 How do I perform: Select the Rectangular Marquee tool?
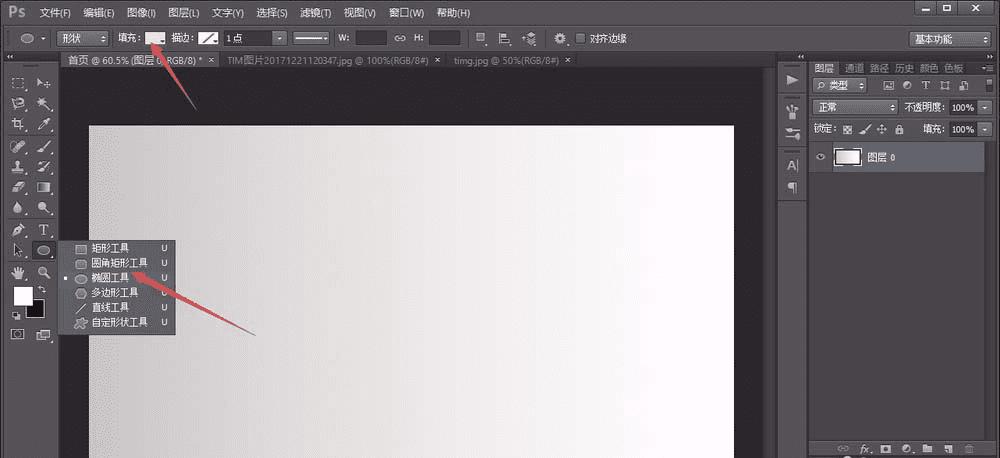(18, 83)
